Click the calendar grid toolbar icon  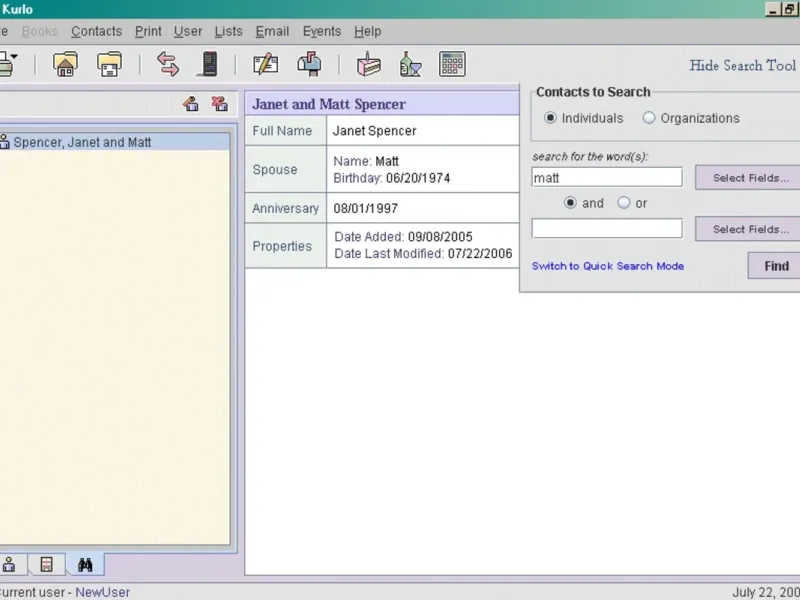tap(452, 64)
